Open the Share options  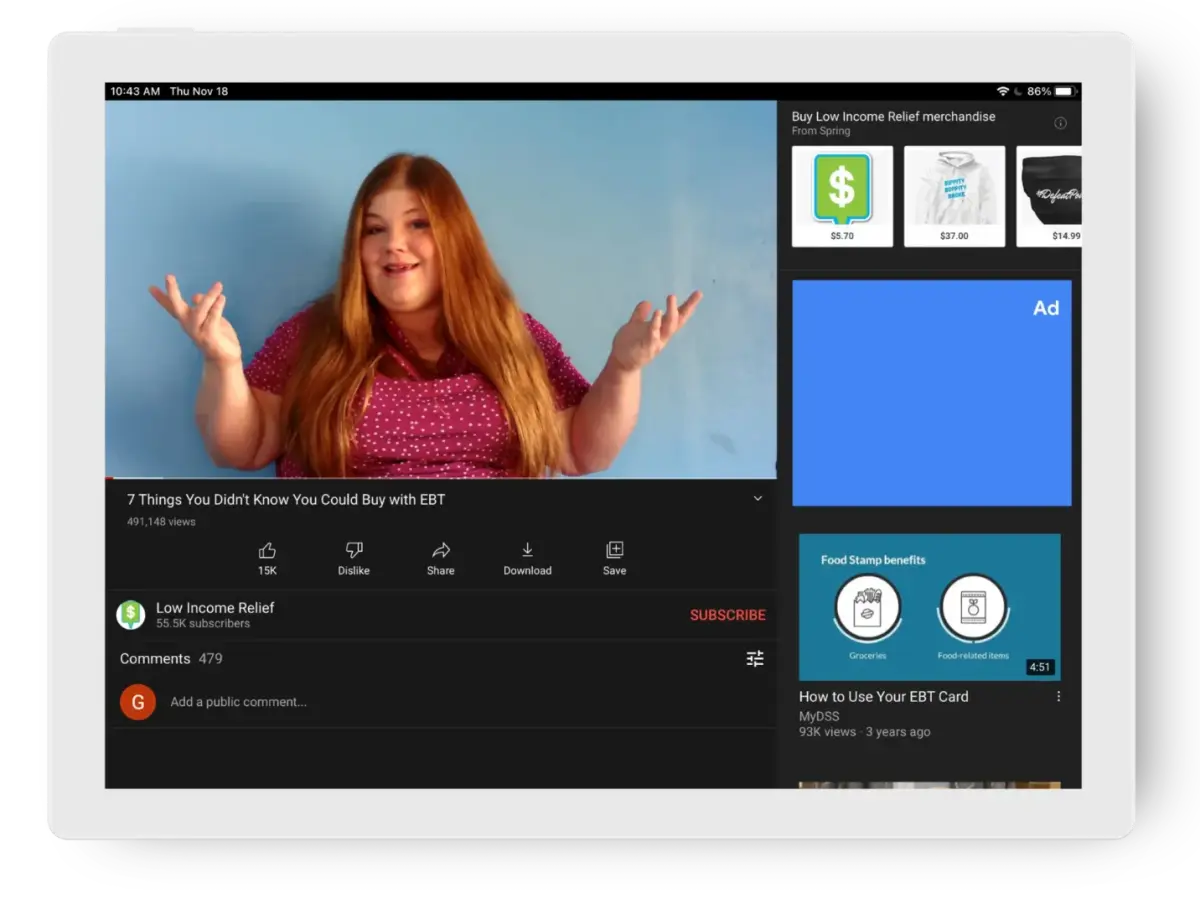coord(440,551)
